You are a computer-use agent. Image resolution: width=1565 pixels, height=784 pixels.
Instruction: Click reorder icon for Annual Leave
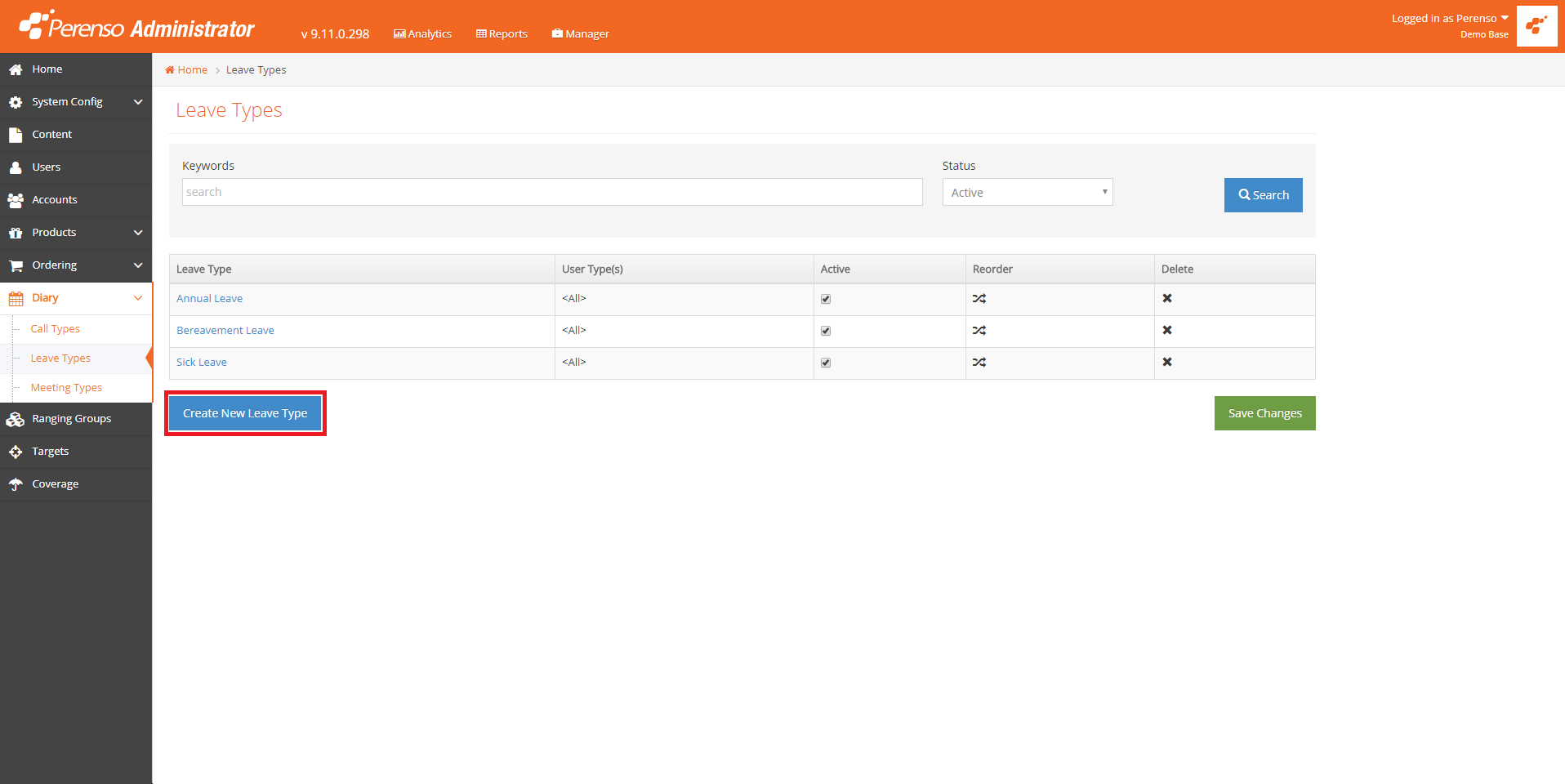coord(979,299)
